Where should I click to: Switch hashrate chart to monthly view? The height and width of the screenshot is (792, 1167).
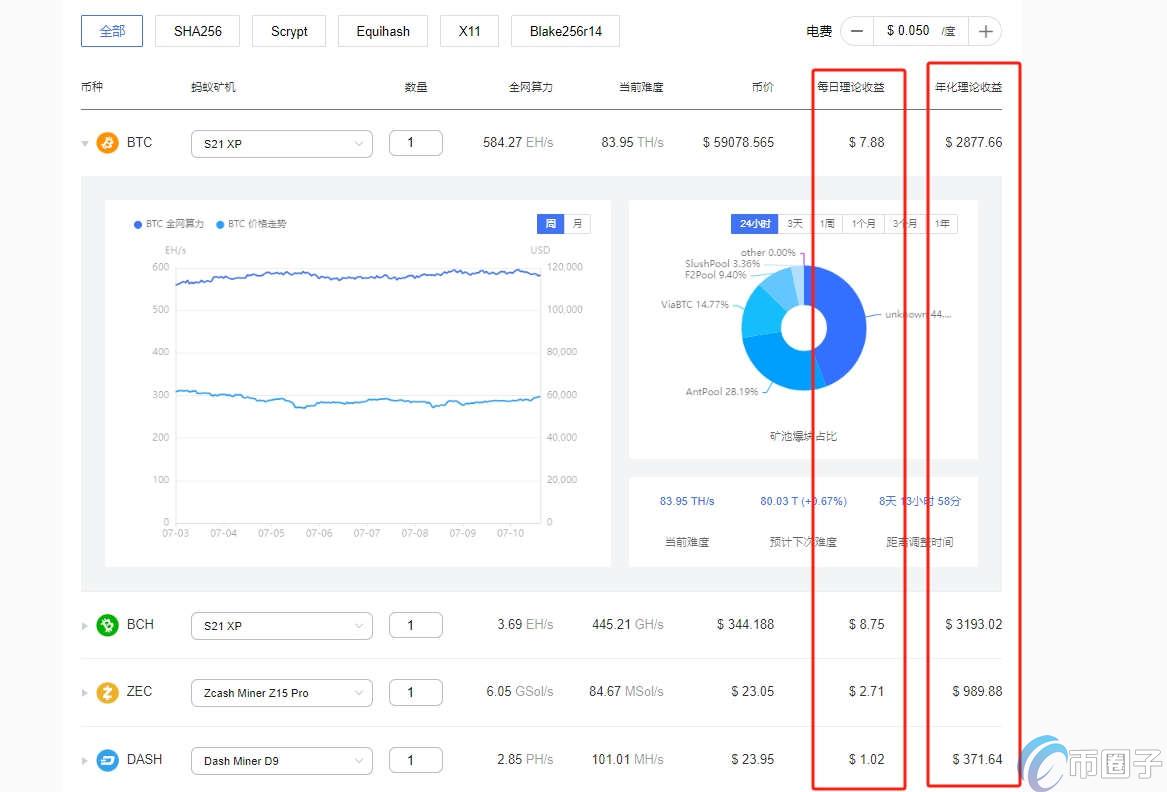[578, 224]
